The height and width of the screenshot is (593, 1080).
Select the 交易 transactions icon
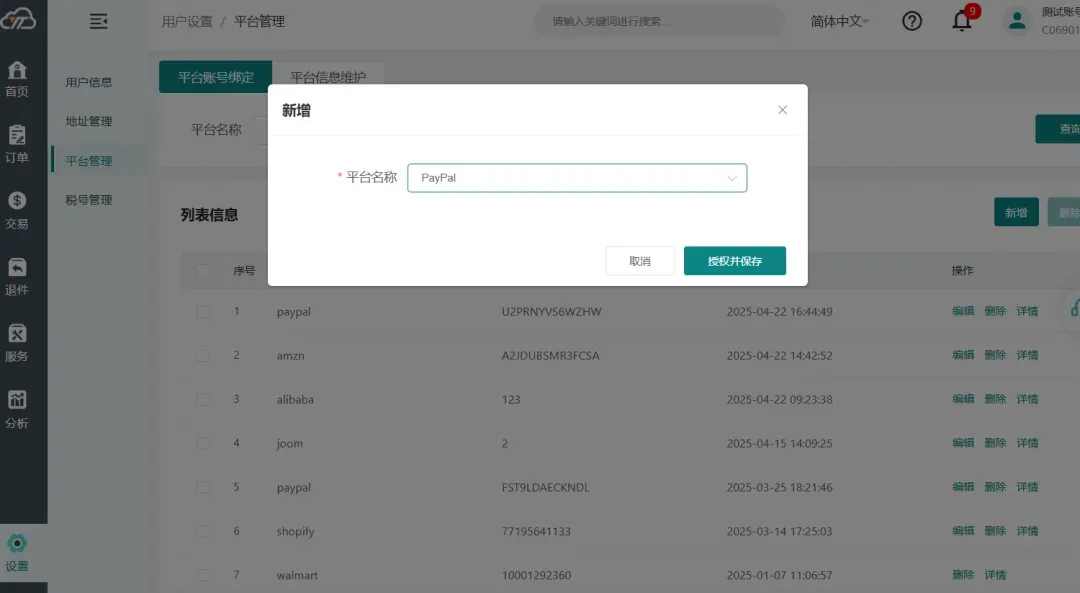click(17, 202)
